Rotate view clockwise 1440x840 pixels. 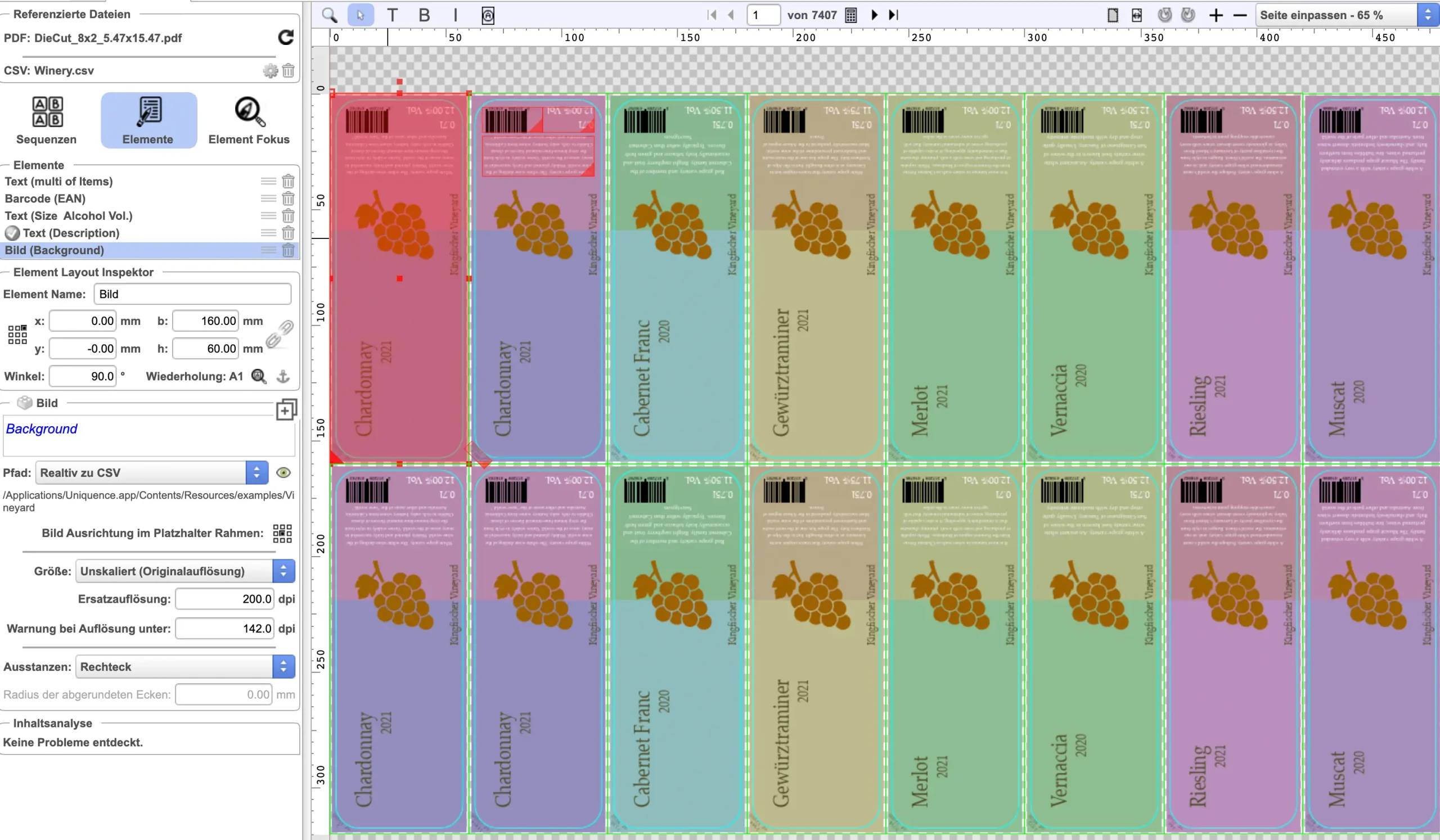point(1188,15)
